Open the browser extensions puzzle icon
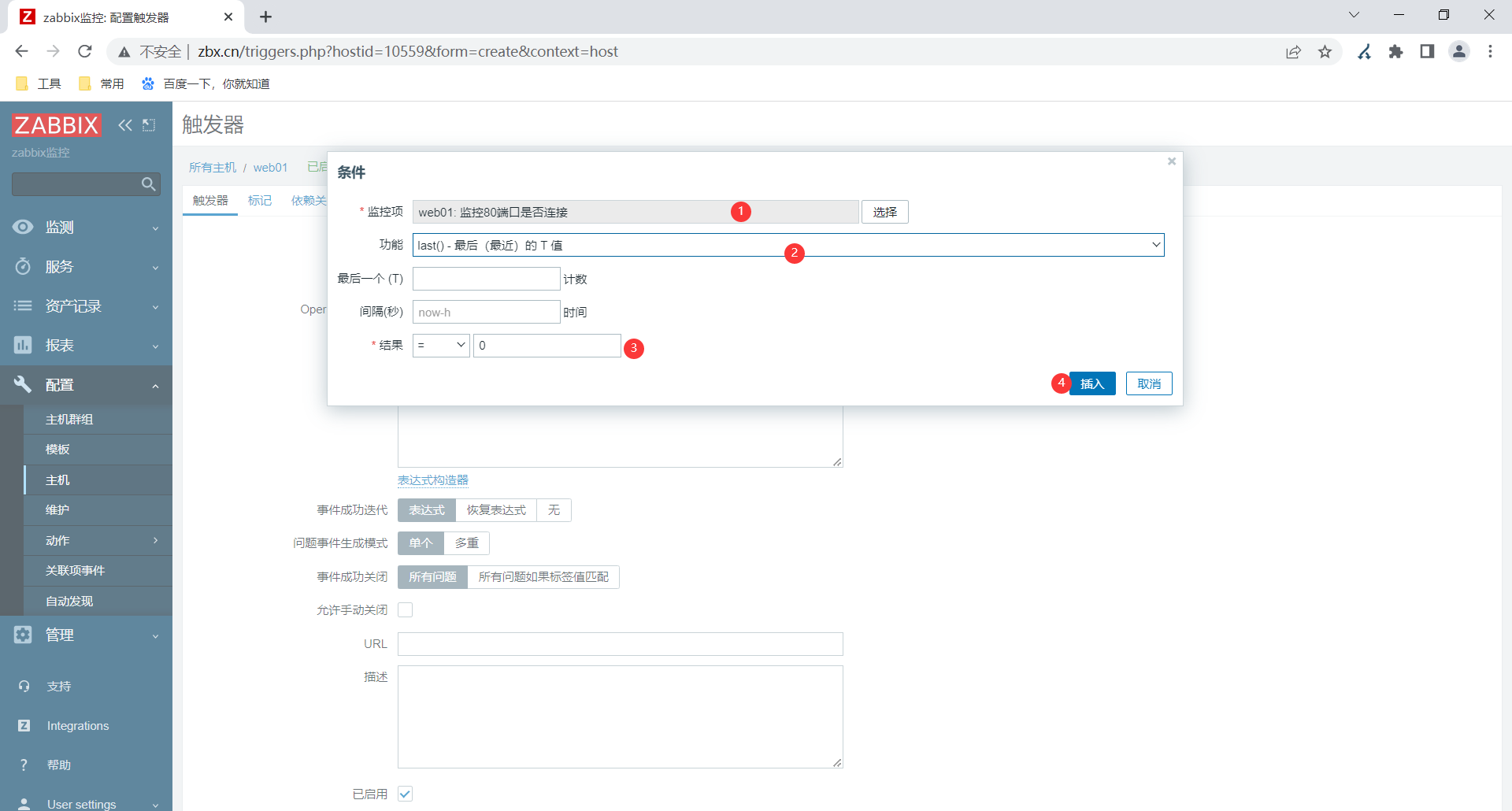Image resolution: width=1512 pixels, height=811 pixels. [x=1395, y=52]
